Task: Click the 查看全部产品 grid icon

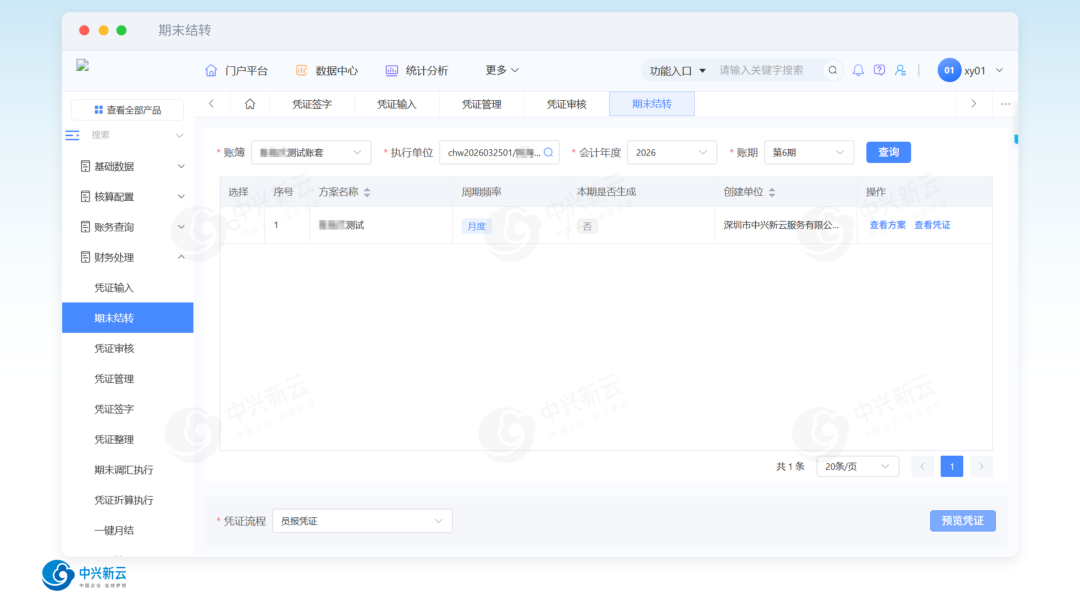Action: [x=98, y=110]
